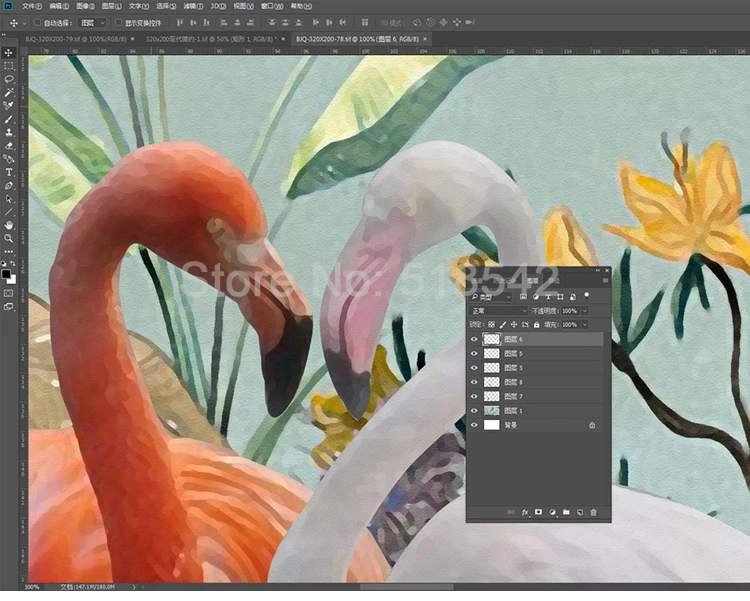Filter layers by adjustment layers icon
This screenshot has height=601, width=750.
pos(536,297)
